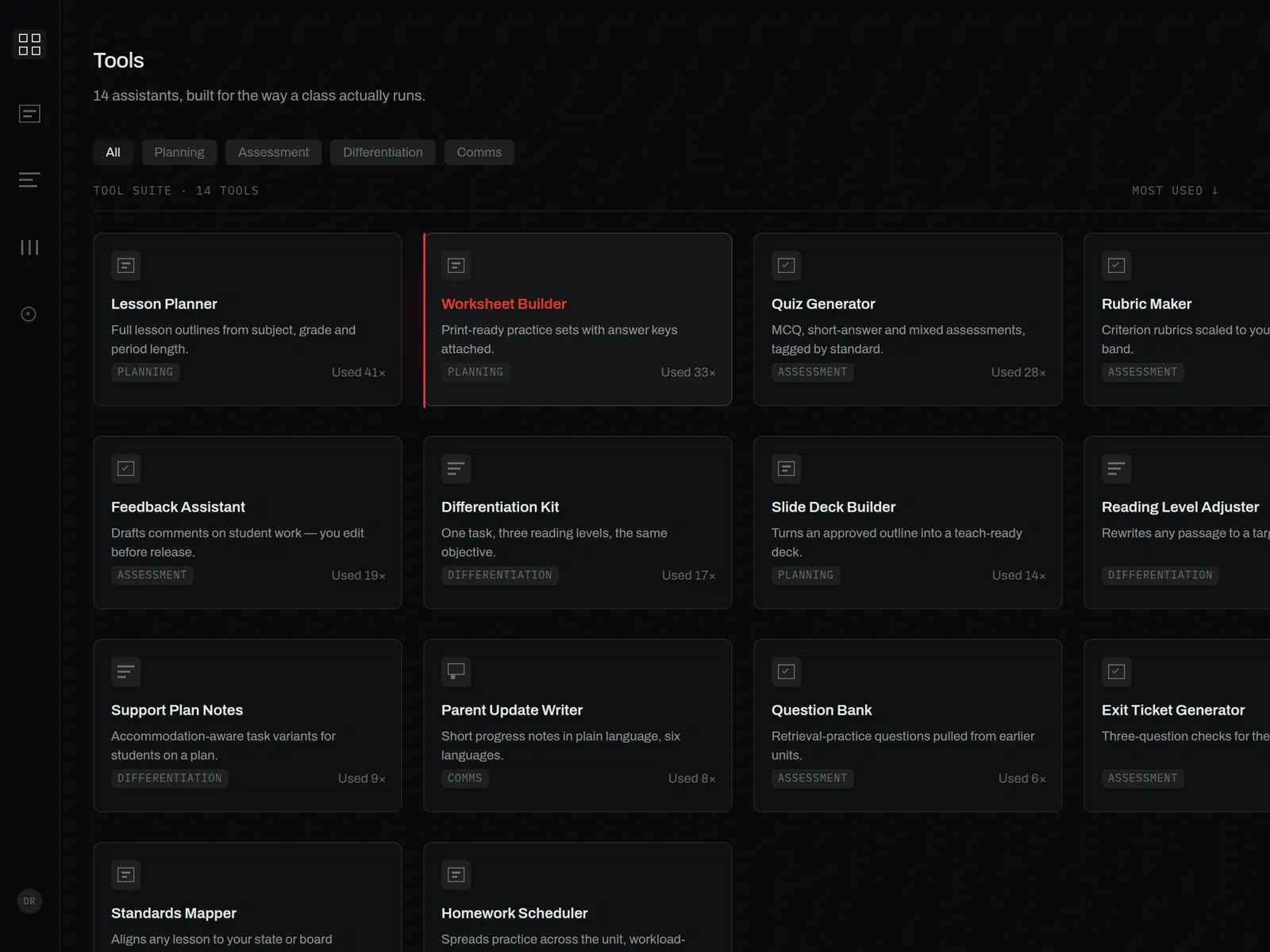The width and height of the screenshot is (1270, 952).
Task: Click the Rubric Maker card icon
Action: pos(1117,266)
